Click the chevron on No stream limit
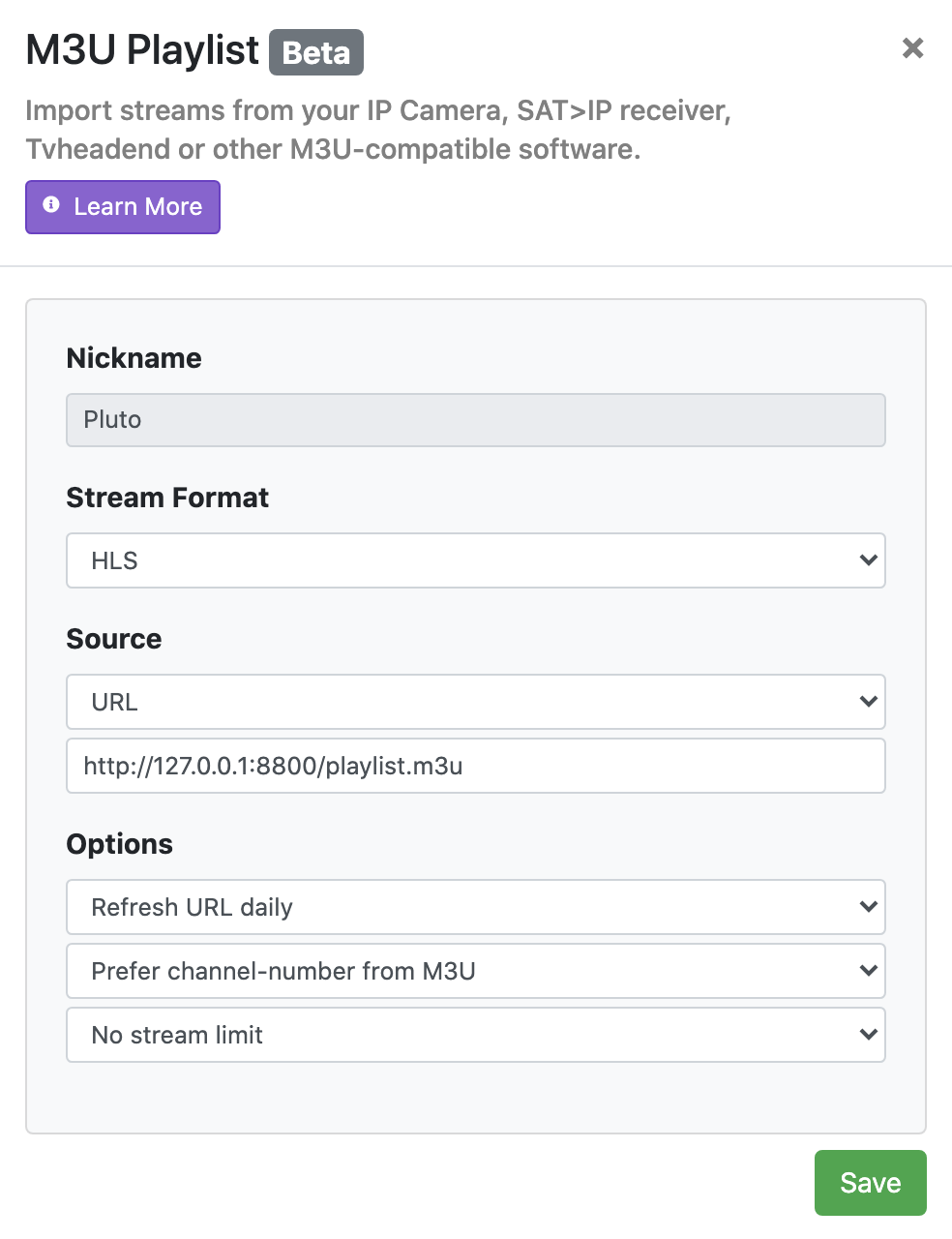 pos(868,1035)
